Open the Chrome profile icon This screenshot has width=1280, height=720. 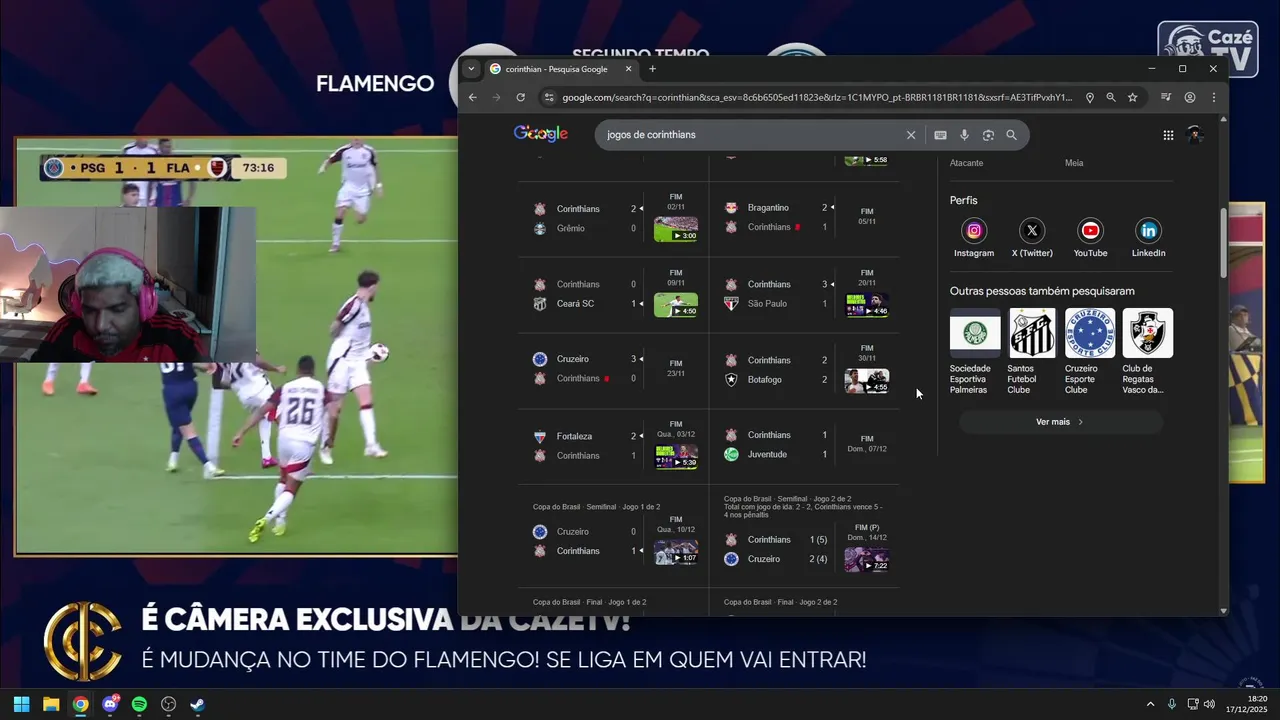click(1190, 97)
